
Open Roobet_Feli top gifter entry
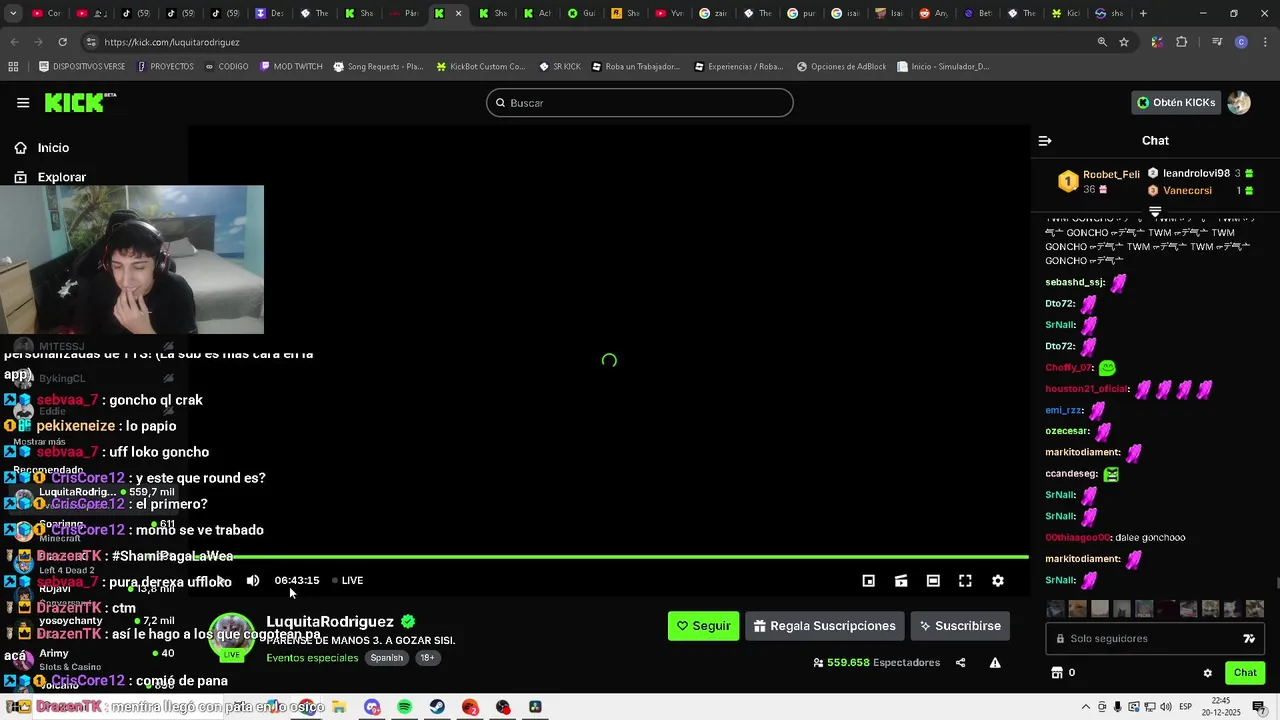(x=1099, y=181)
